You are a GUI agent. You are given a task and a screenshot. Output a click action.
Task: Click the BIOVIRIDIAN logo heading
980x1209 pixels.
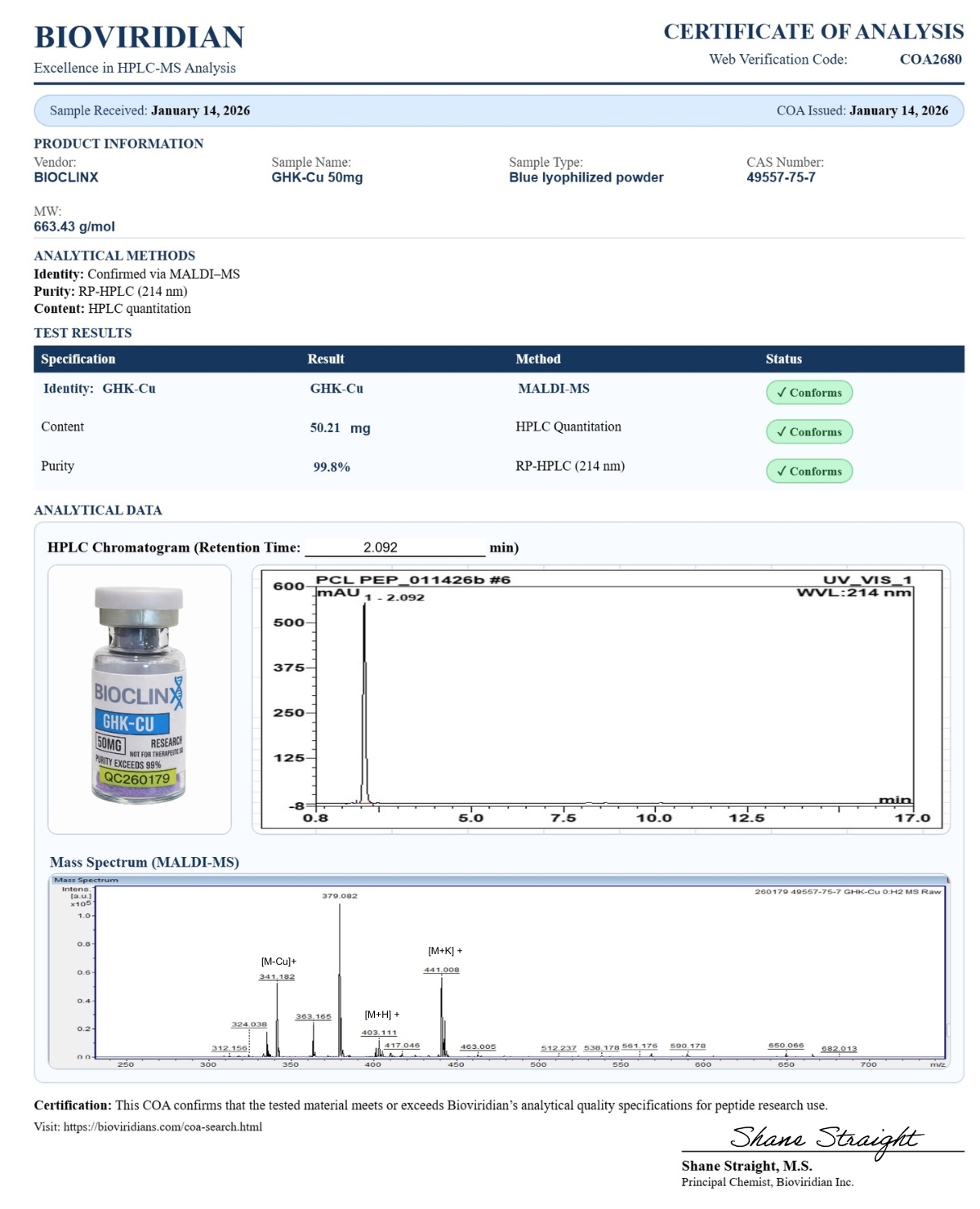139,38
